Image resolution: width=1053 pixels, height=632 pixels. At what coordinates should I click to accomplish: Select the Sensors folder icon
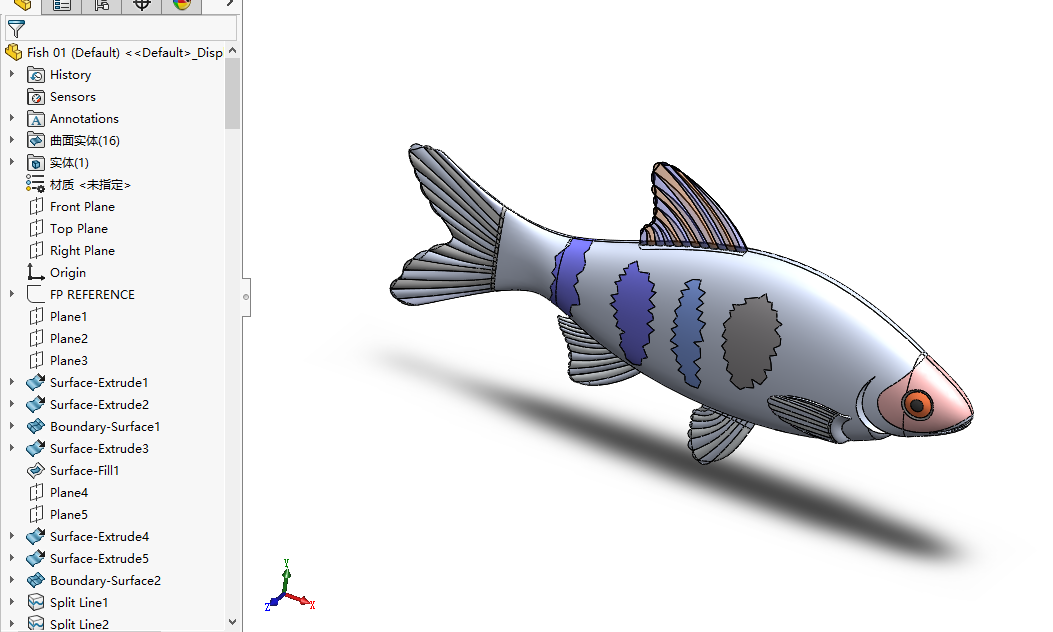36,97
